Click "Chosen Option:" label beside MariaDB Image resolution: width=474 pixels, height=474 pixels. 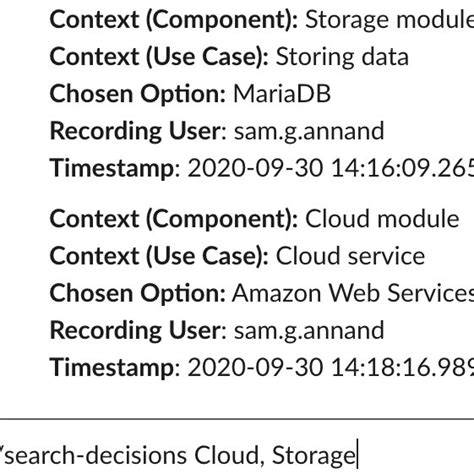click(138, 94)
